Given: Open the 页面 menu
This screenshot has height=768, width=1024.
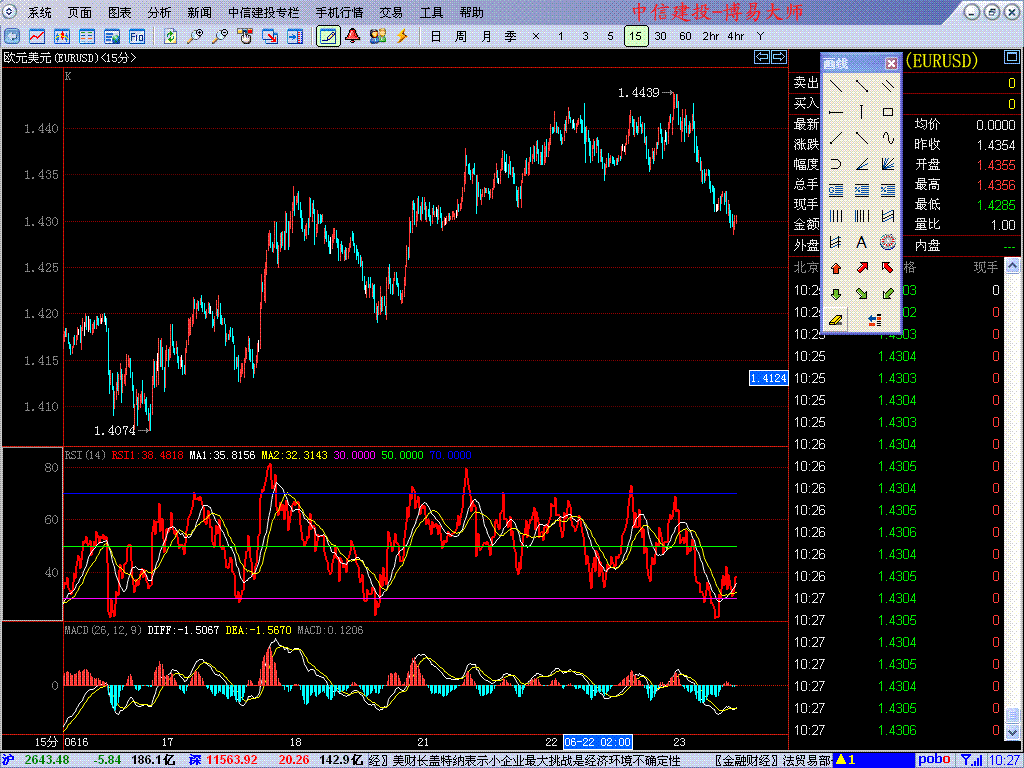Looking at the screenshot, I should click(x=80, y=12).
